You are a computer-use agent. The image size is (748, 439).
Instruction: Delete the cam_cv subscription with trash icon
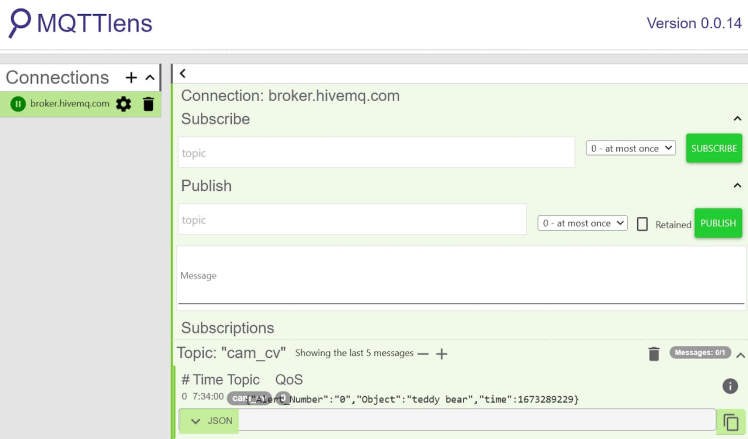(x=654, y=353)
